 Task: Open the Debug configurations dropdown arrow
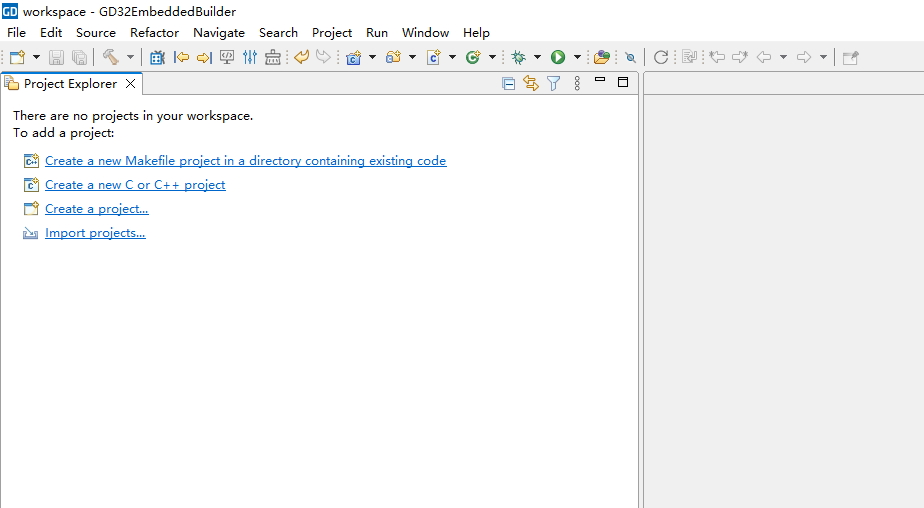[x=537, y=57]
